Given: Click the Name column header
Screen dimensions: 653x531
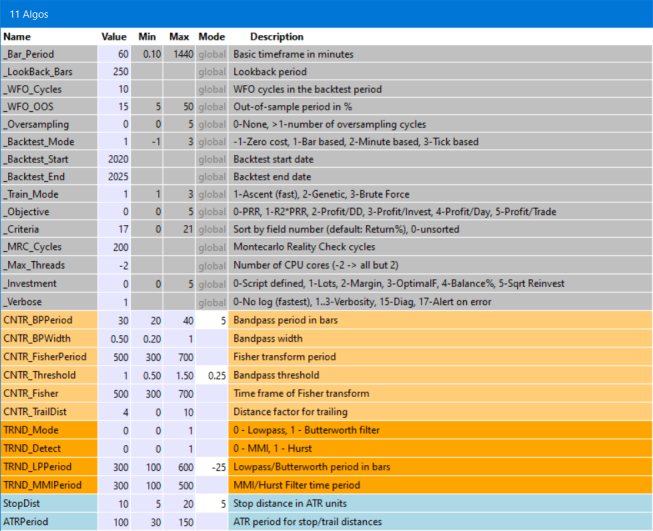Looking at the screenshot, I should pos(18,37).
